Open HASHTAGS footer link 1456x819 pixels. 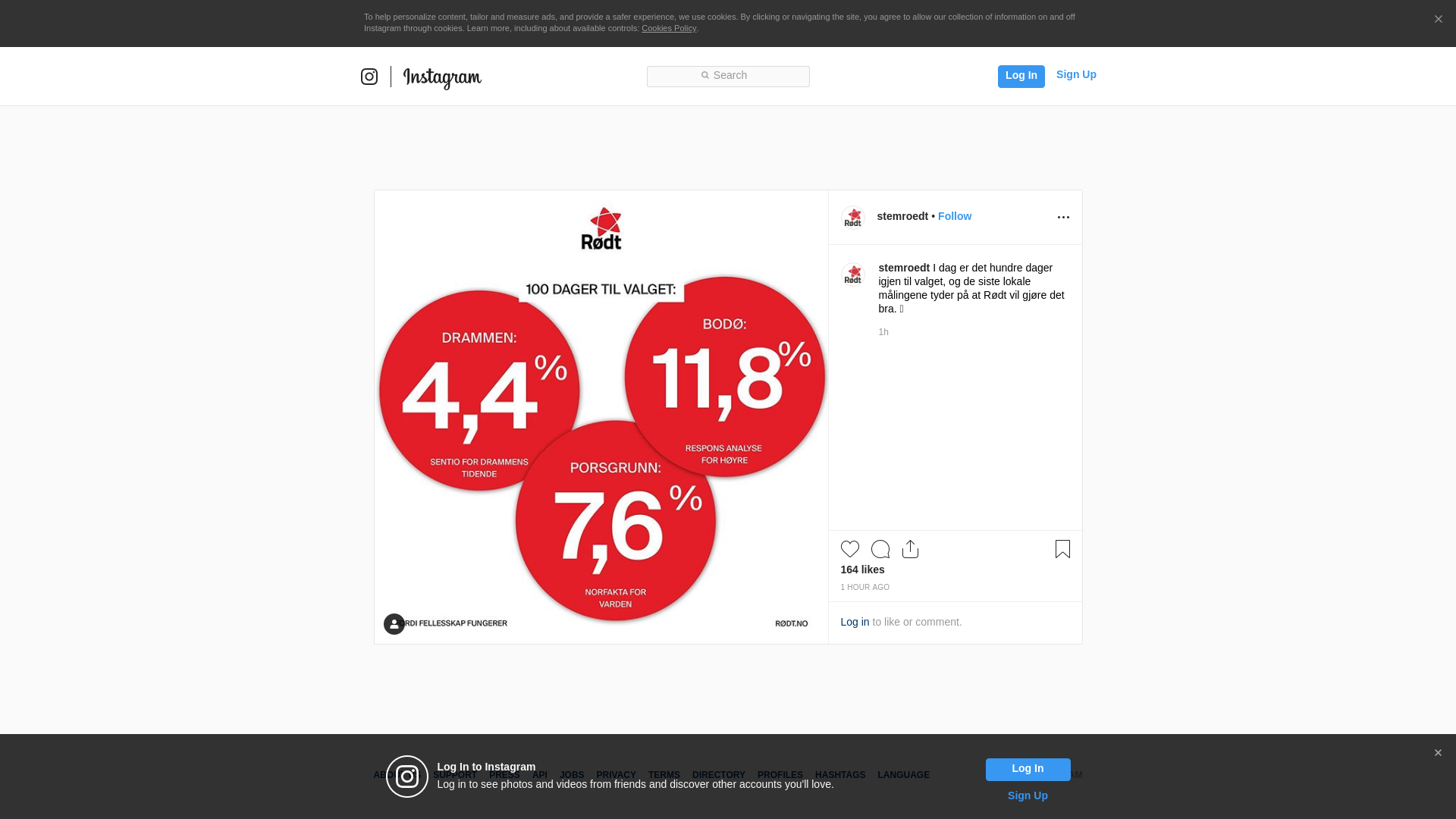839,775
